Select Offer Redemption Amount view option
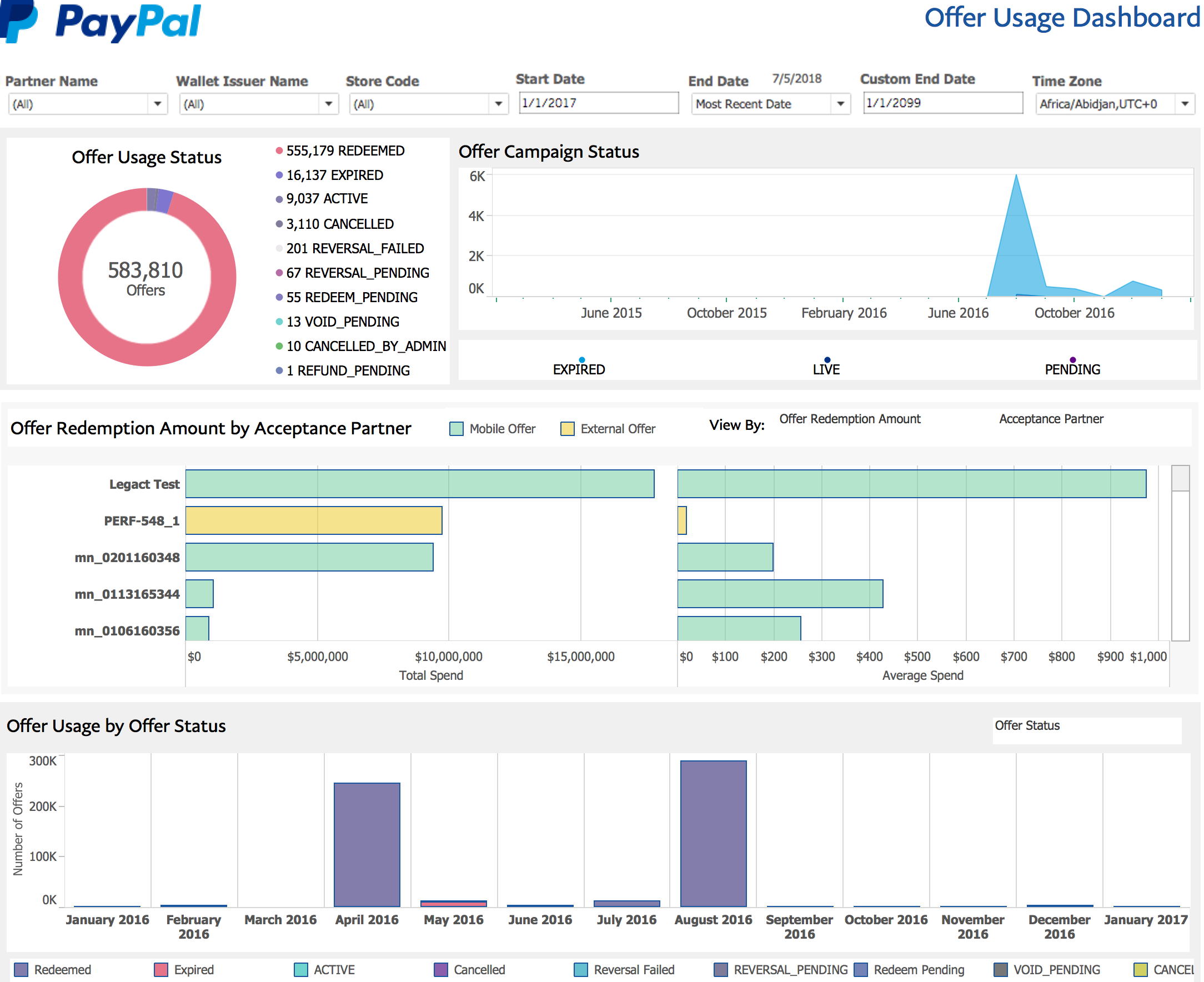Image resolution: width=1204 pixels, height=982 pixels. point(850,419)
